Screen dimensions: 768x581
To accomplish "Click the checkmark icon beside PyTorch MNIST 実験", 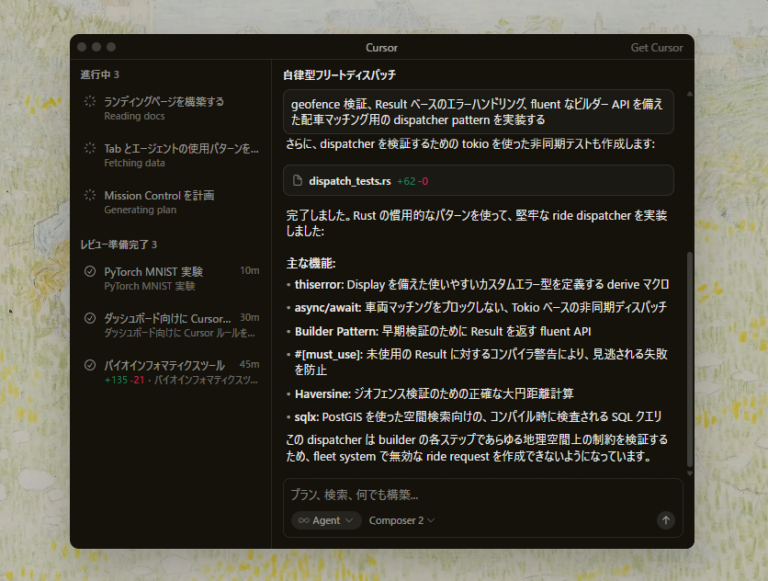I will point(90,271).
